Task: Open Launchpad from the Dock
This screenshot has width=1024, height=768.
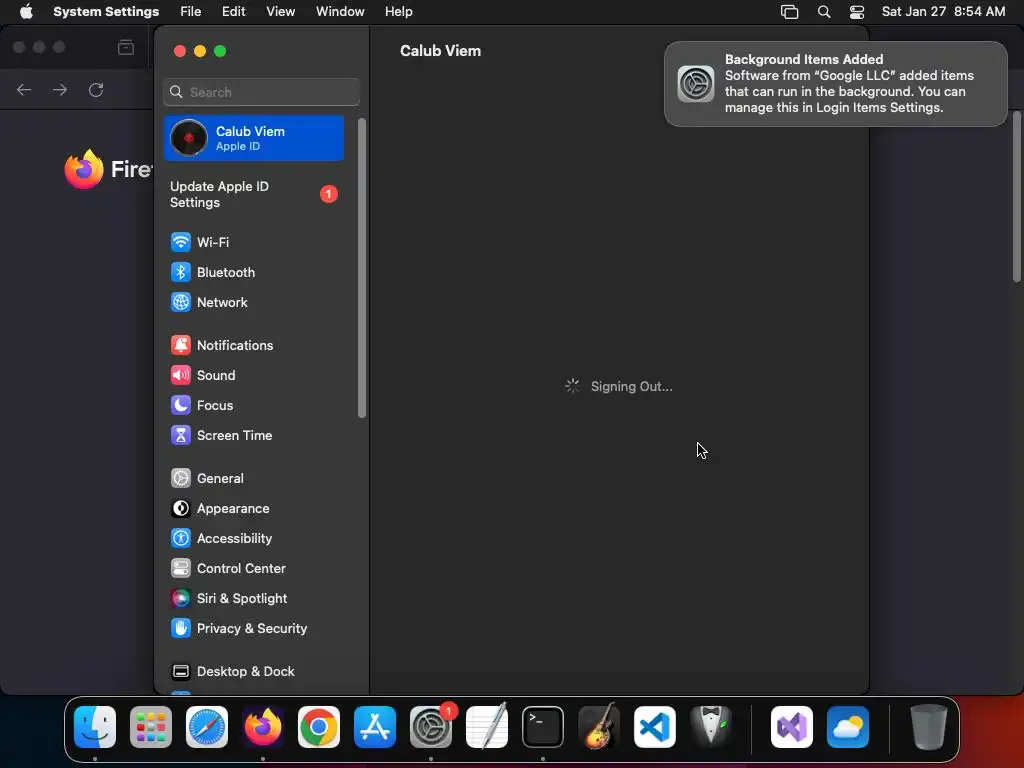Action: (x=151, y=727)
